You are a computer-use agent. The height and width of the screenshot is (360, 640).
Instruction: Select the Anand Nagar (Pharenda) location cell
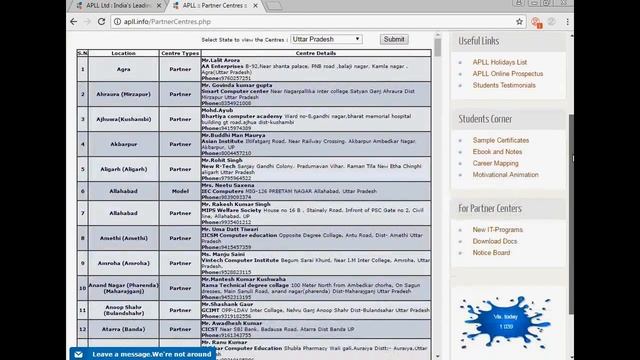click(123, 288)
